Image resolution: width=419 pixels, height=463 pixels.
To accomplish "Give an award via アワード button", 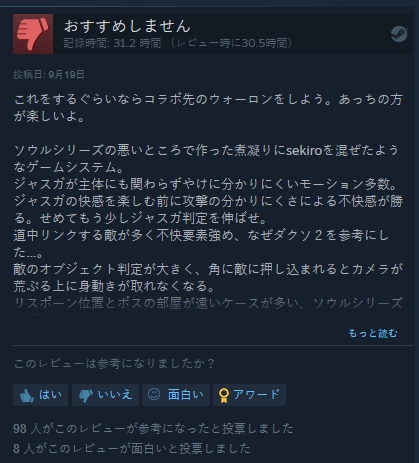I will (249, 395).
